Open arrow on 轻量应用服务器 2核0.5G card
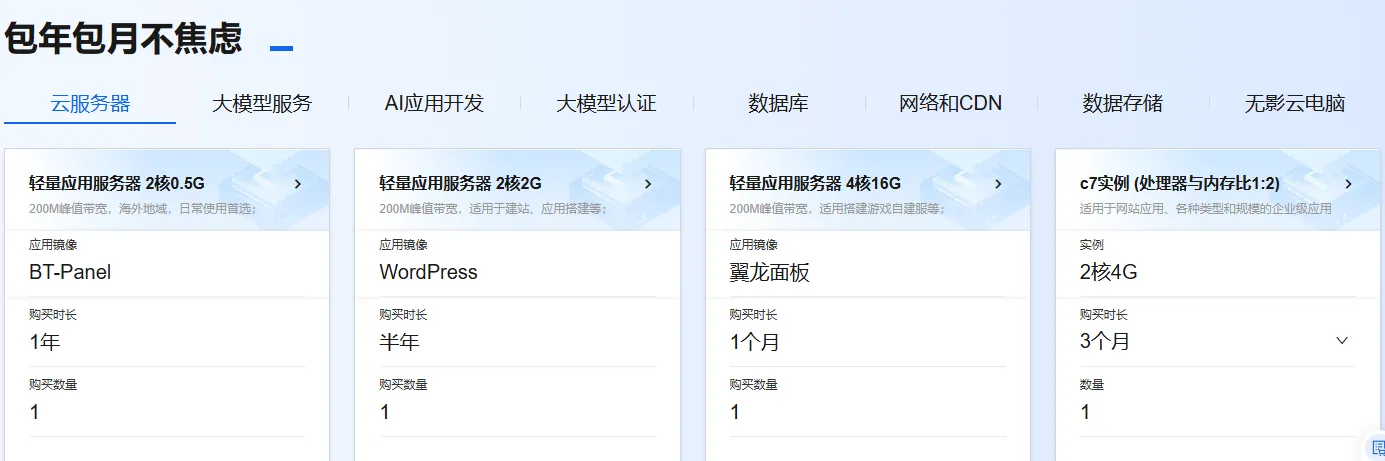This screenshot has width=1385, height=461. [x=297, y=184]
